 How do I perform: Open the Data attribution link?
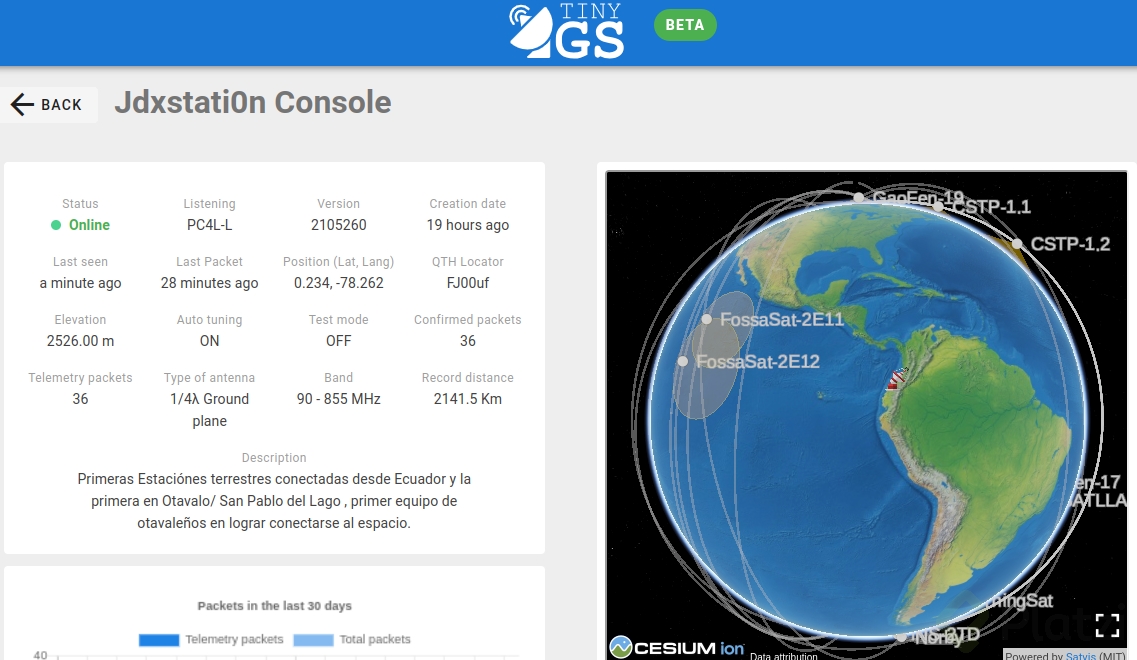point(783,656)
